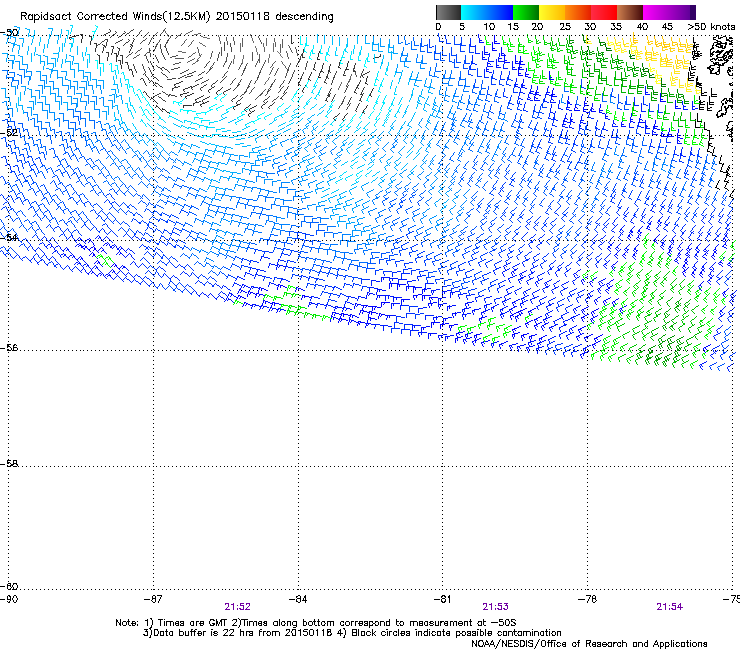Click the latitude label -58

click(9, 464)
